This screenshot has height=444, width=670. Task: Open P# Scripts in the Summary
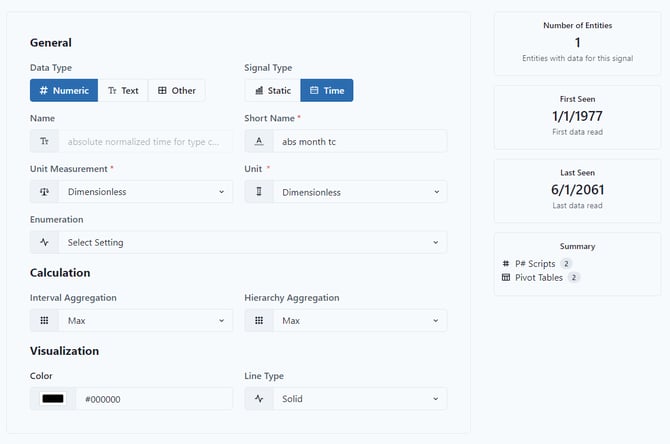(x=535, y=264)
